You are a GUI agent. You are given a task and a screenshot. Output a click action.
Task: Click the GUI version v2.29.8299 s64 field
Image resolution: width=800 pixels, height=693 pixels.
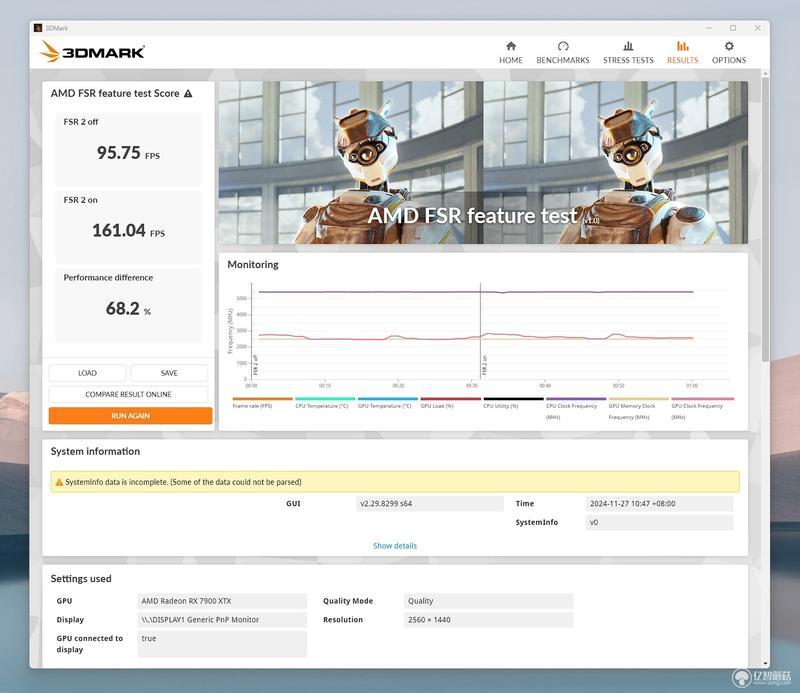click(x=430, y=504)
